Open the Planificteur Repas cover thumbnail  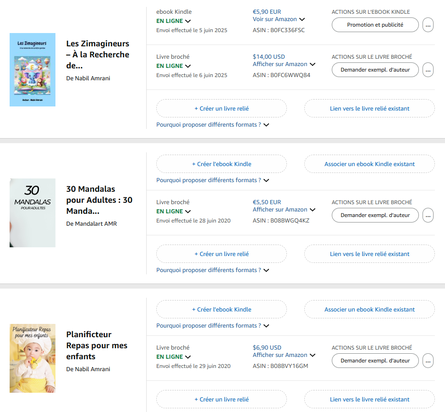pyautogui.click(x=32, y=358)
